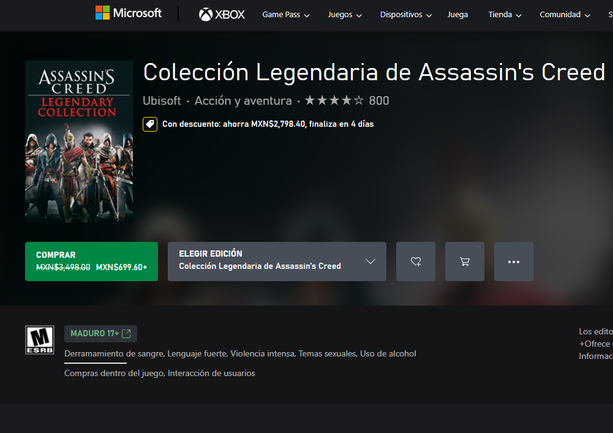Expand the Tienda menu
This screenshot has width=613, height=433.
click(x=505, y=14)
